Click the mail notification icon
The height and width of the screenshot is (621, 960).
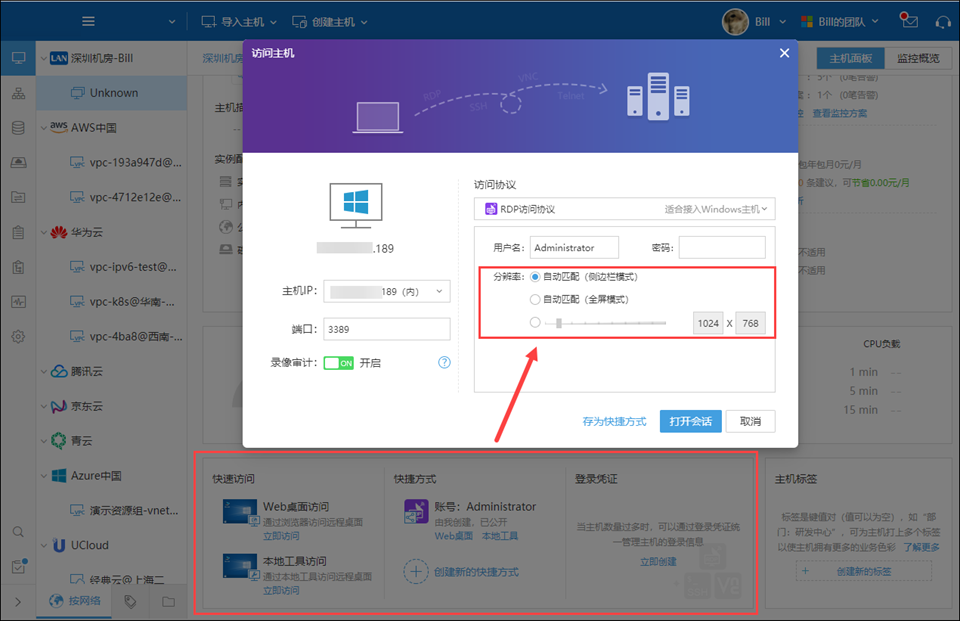pos(908,21)
